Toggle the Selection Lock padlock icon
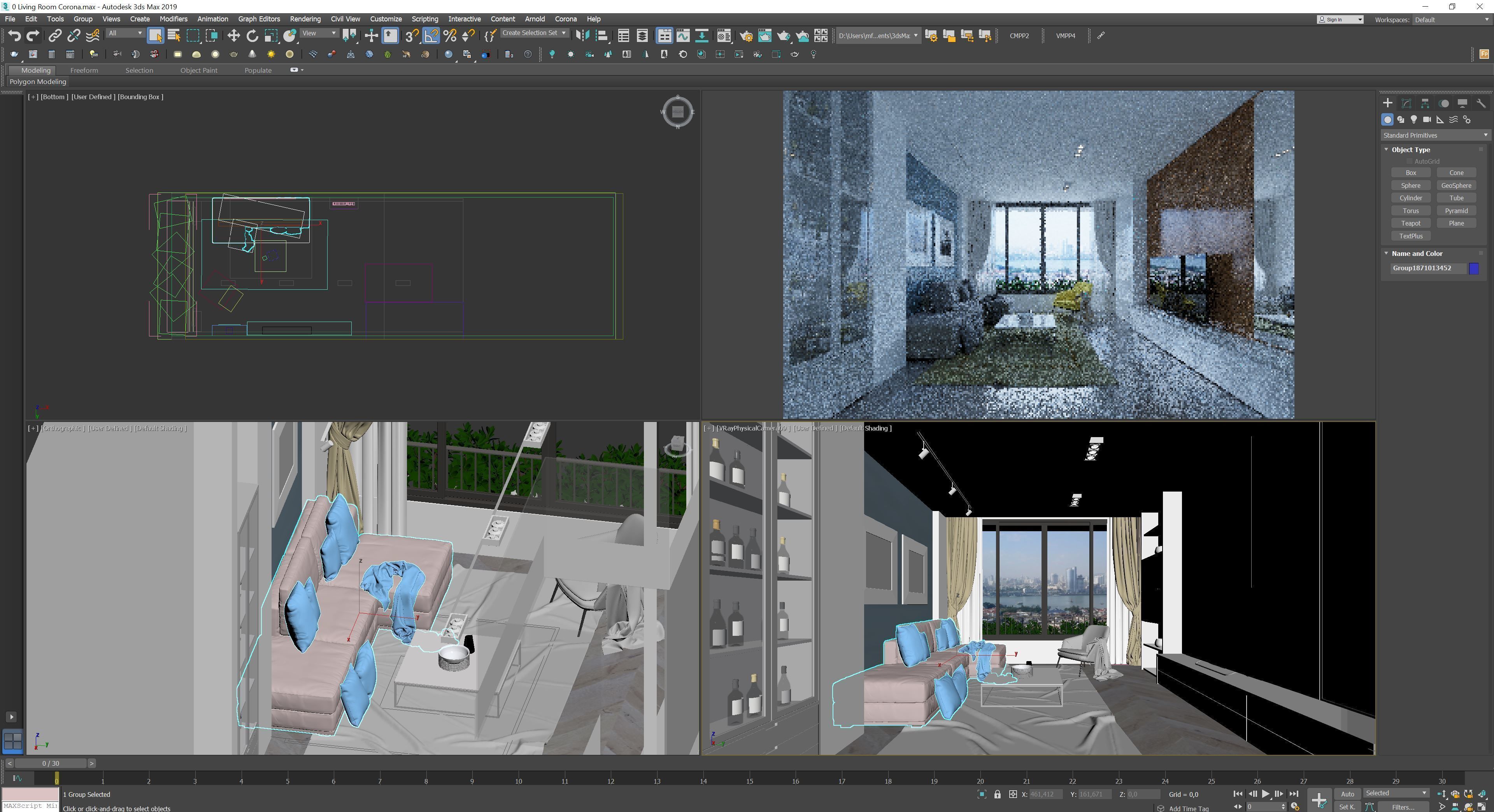This screenshot has height=812, width=1494. point(997,794)
